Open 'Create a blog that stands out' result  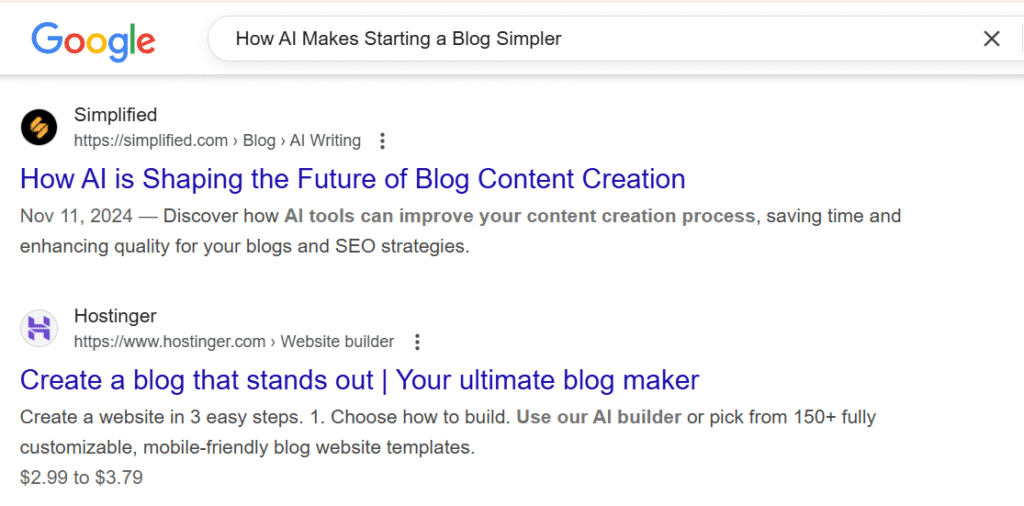point(359,380)
